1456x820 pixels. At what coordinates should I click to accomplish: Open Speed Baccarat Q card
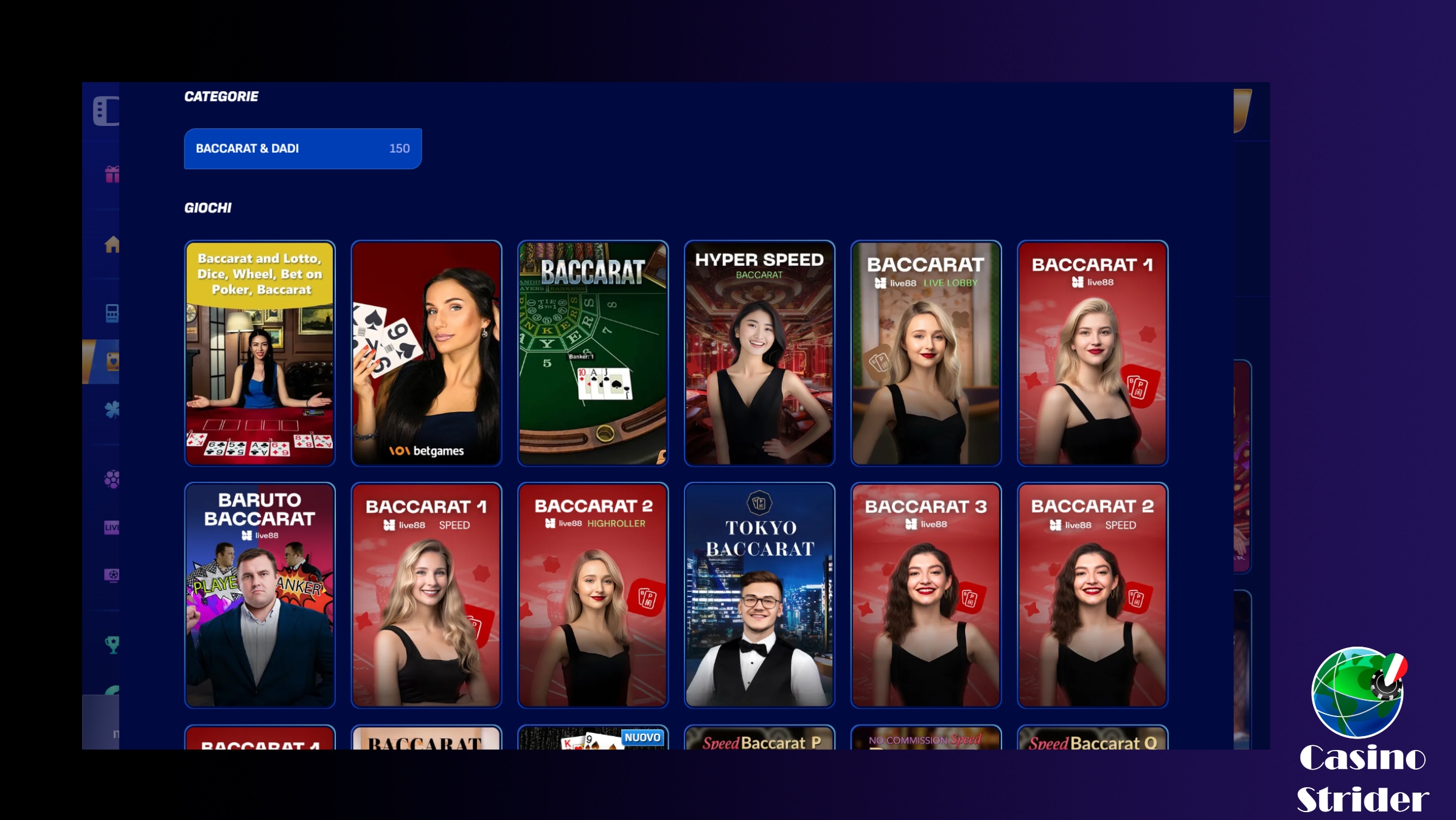[x=1093, y=737]
